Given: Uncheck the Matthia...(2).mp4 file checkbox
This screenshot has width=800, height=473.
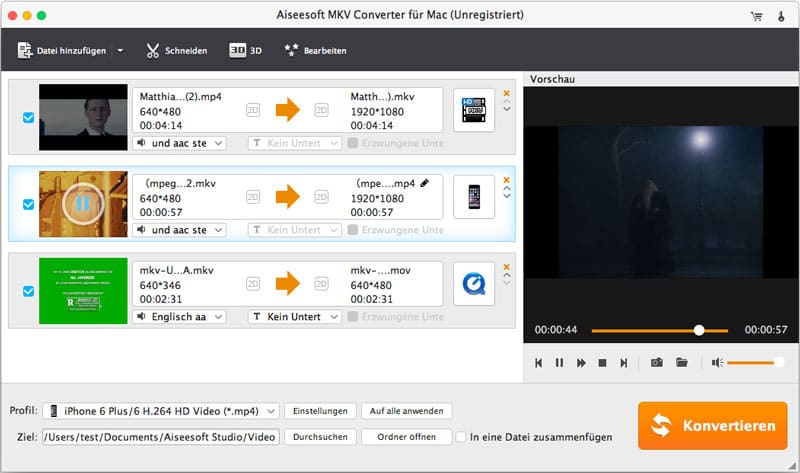Looking at the screenshot, I should click(29, 117).
